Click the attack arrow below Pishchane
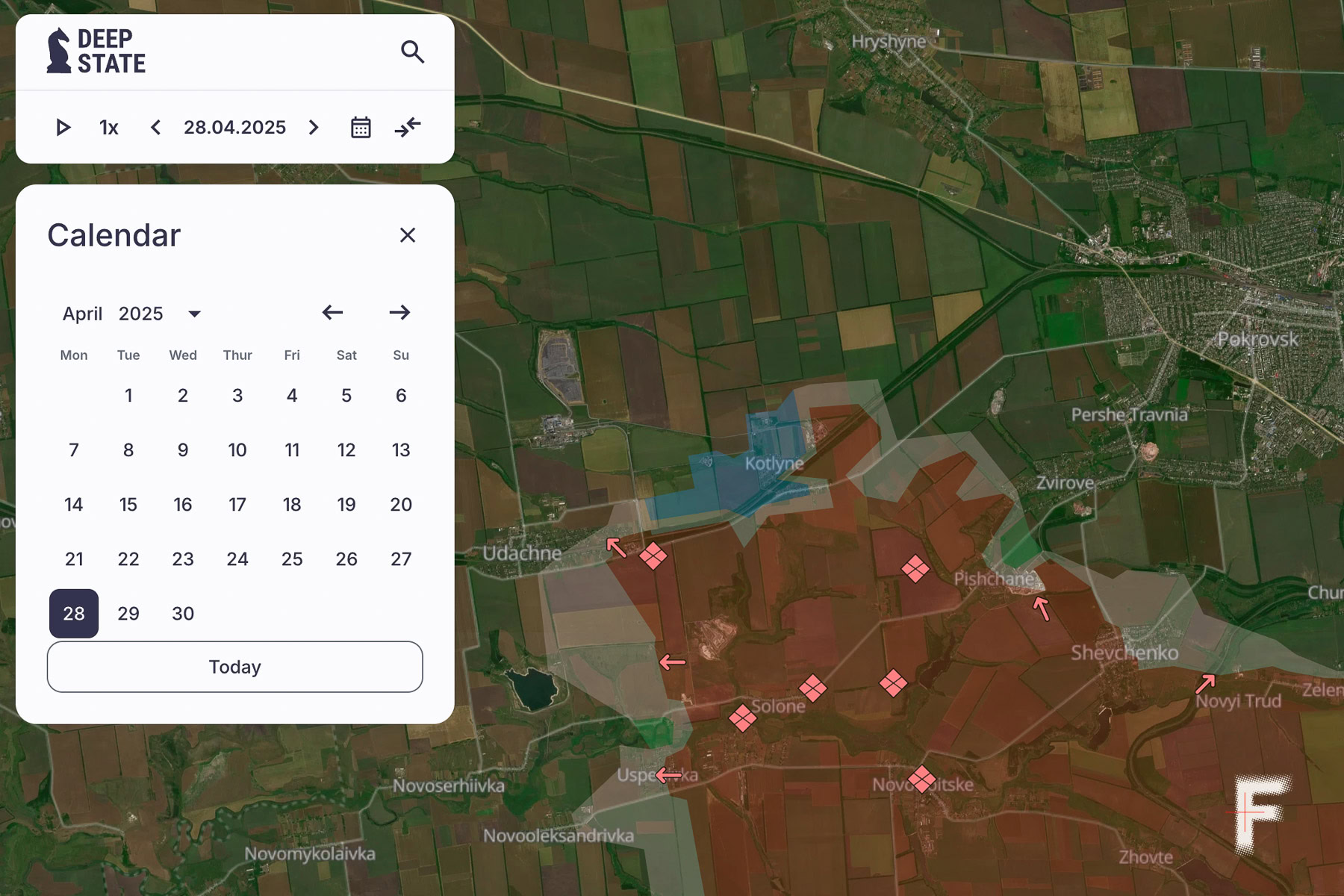Screen dimensions: 1344x896 point(1042,609)
